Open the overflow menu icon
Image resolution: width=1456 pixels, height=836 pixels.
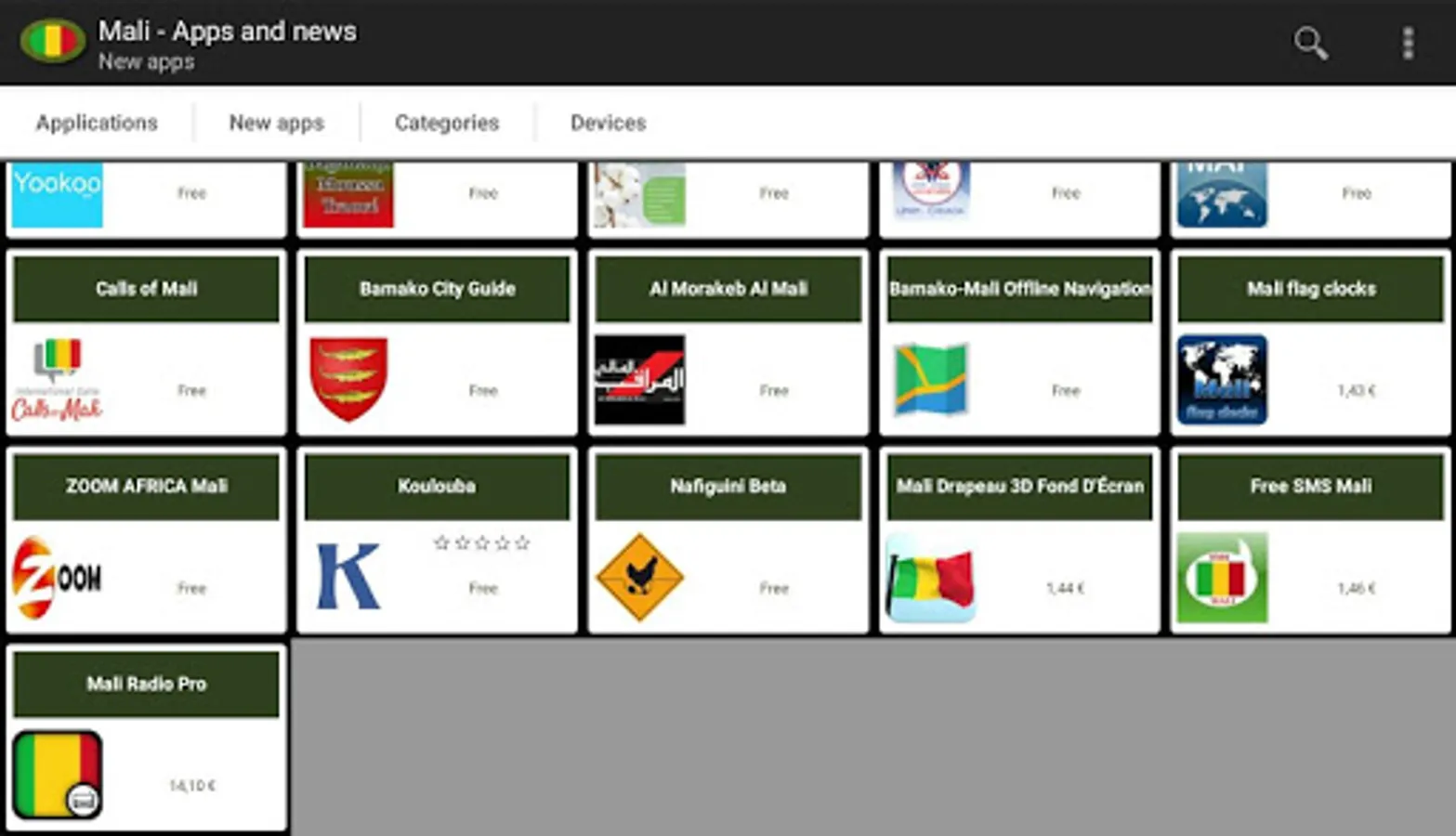click(1409, 44)
